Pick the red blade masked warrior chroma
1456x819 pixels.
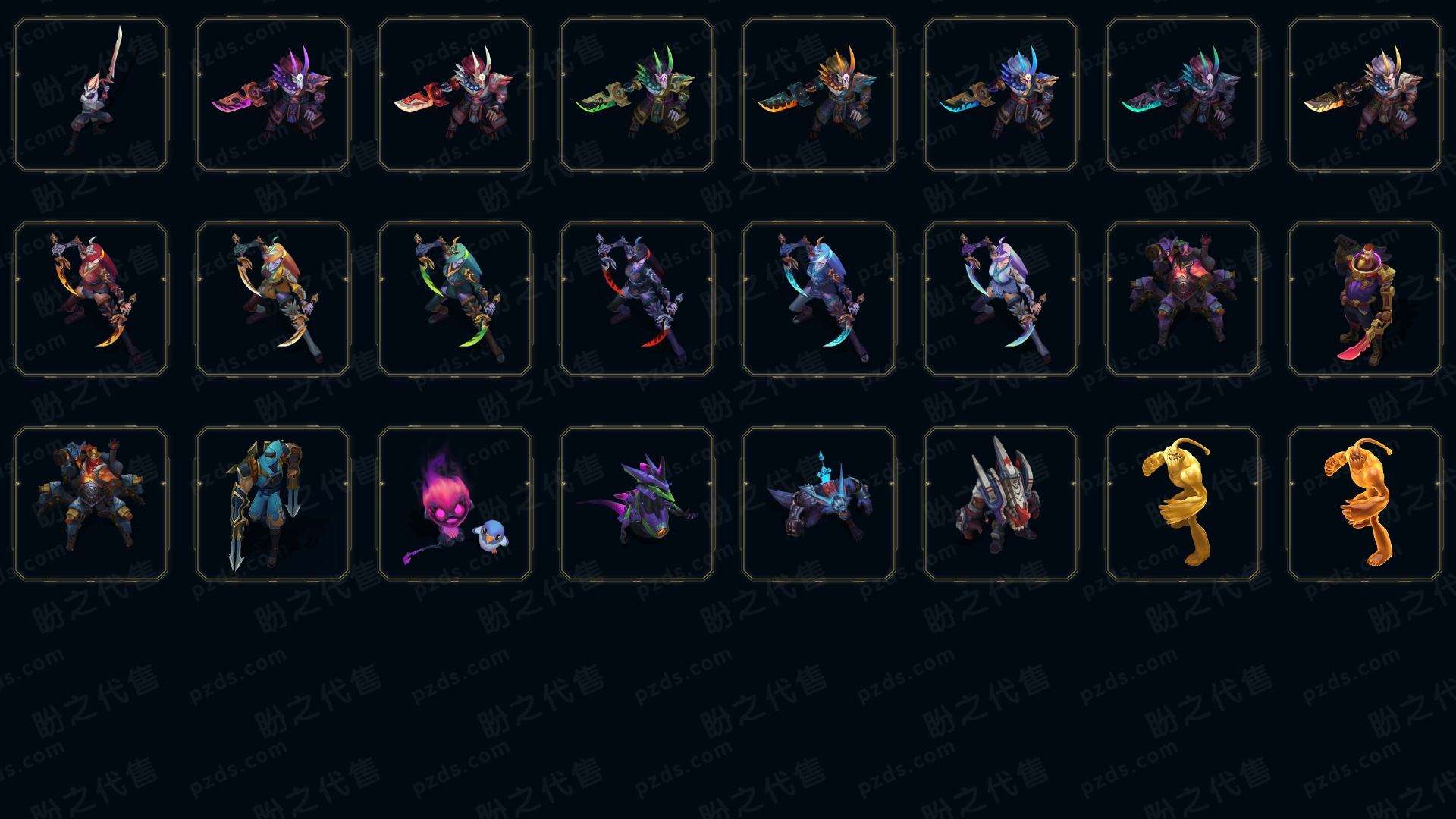[x=455, y=95]
